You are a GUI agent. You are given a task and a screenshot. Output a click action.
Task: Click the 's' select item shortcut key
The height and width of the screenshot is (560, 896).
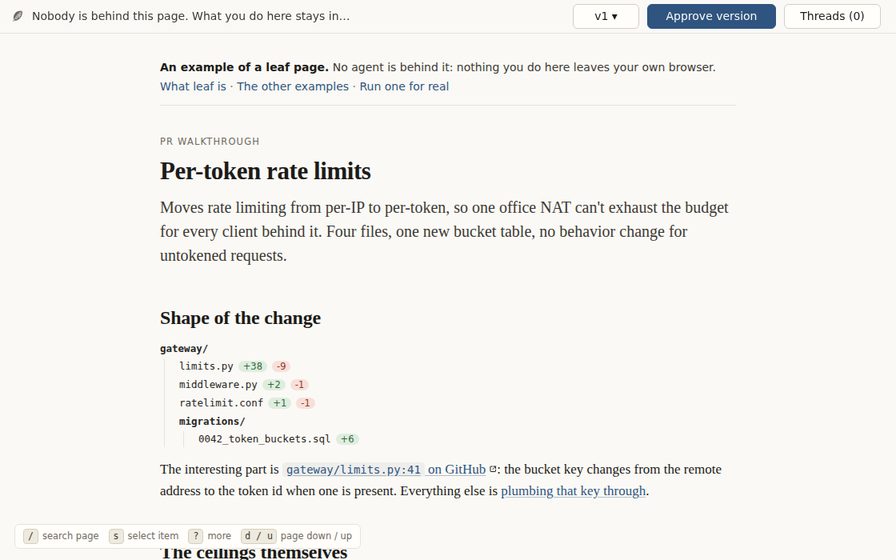coord(116,536)
